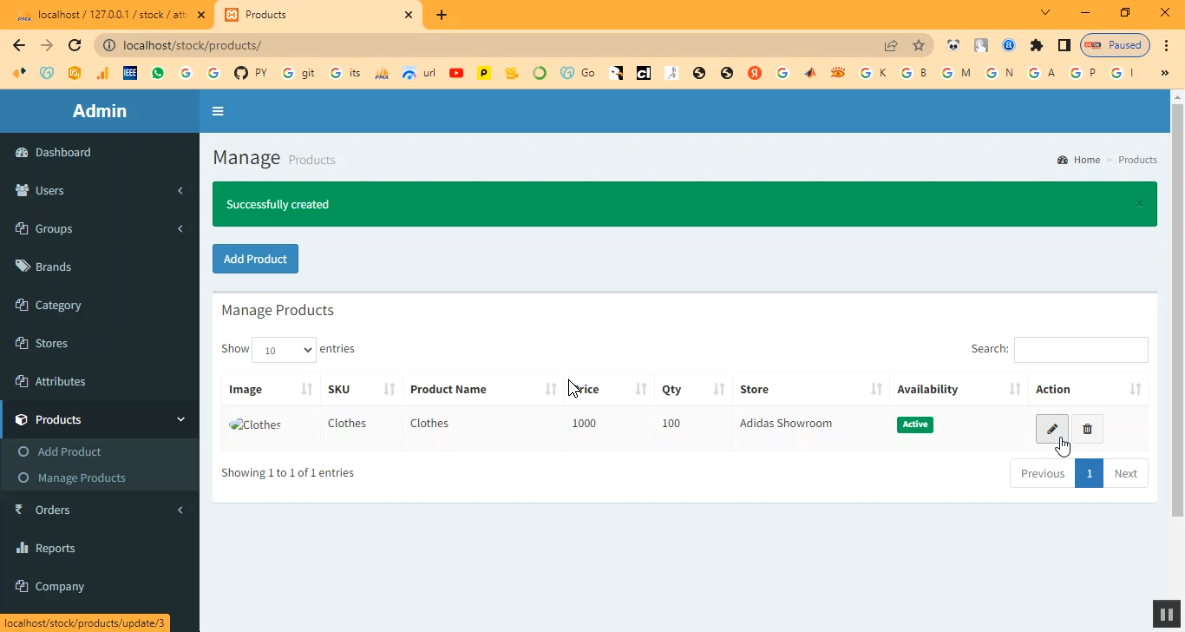Click the YouTube bookmark icon
This screenshot has height=632, width=1185.
456,73
